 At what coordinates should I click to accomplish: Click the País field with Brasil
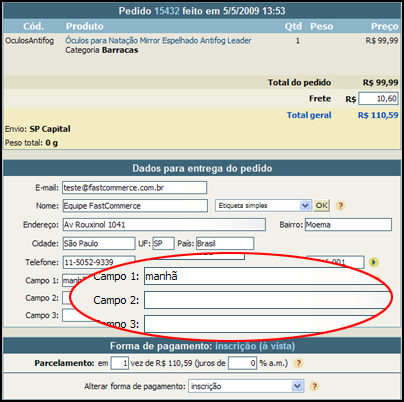click(x=225, y=243)
